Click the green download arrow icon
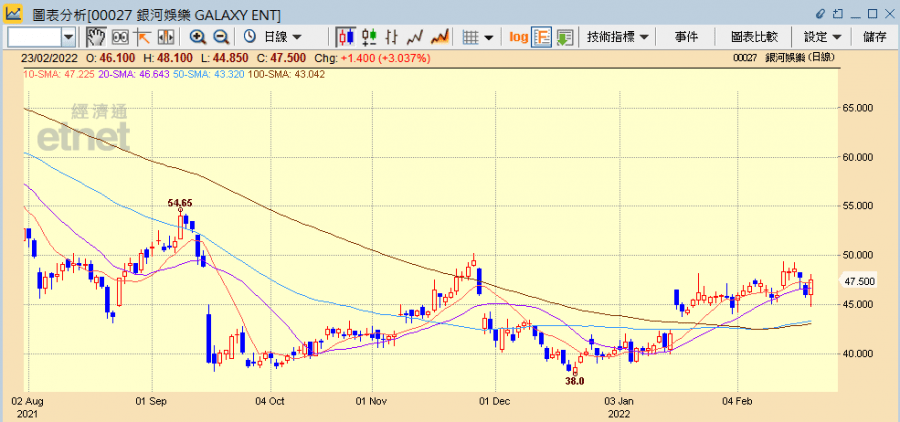 coord(565,37)
